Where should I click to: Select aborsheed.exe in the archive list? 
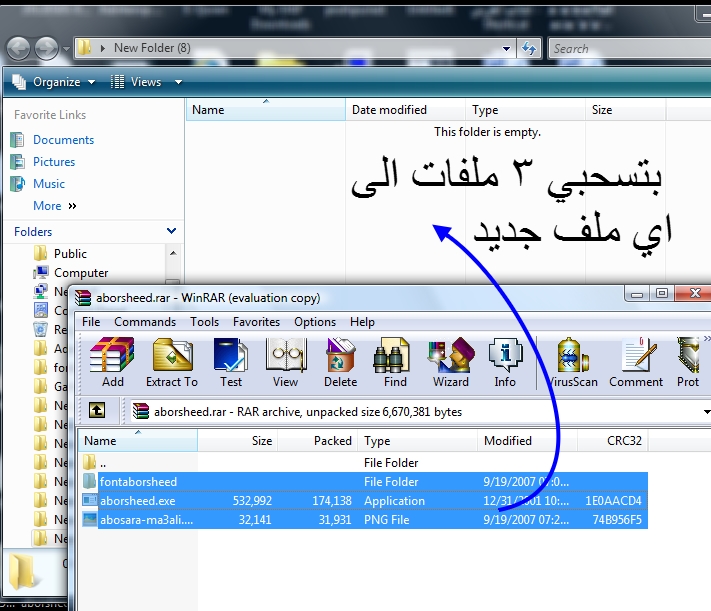(138, 501)
